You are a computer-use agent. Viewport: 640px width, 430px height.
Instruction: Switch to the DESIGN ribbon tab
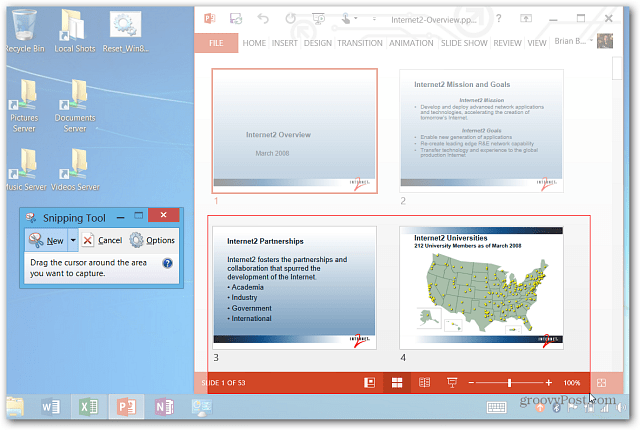click(318, 43)
